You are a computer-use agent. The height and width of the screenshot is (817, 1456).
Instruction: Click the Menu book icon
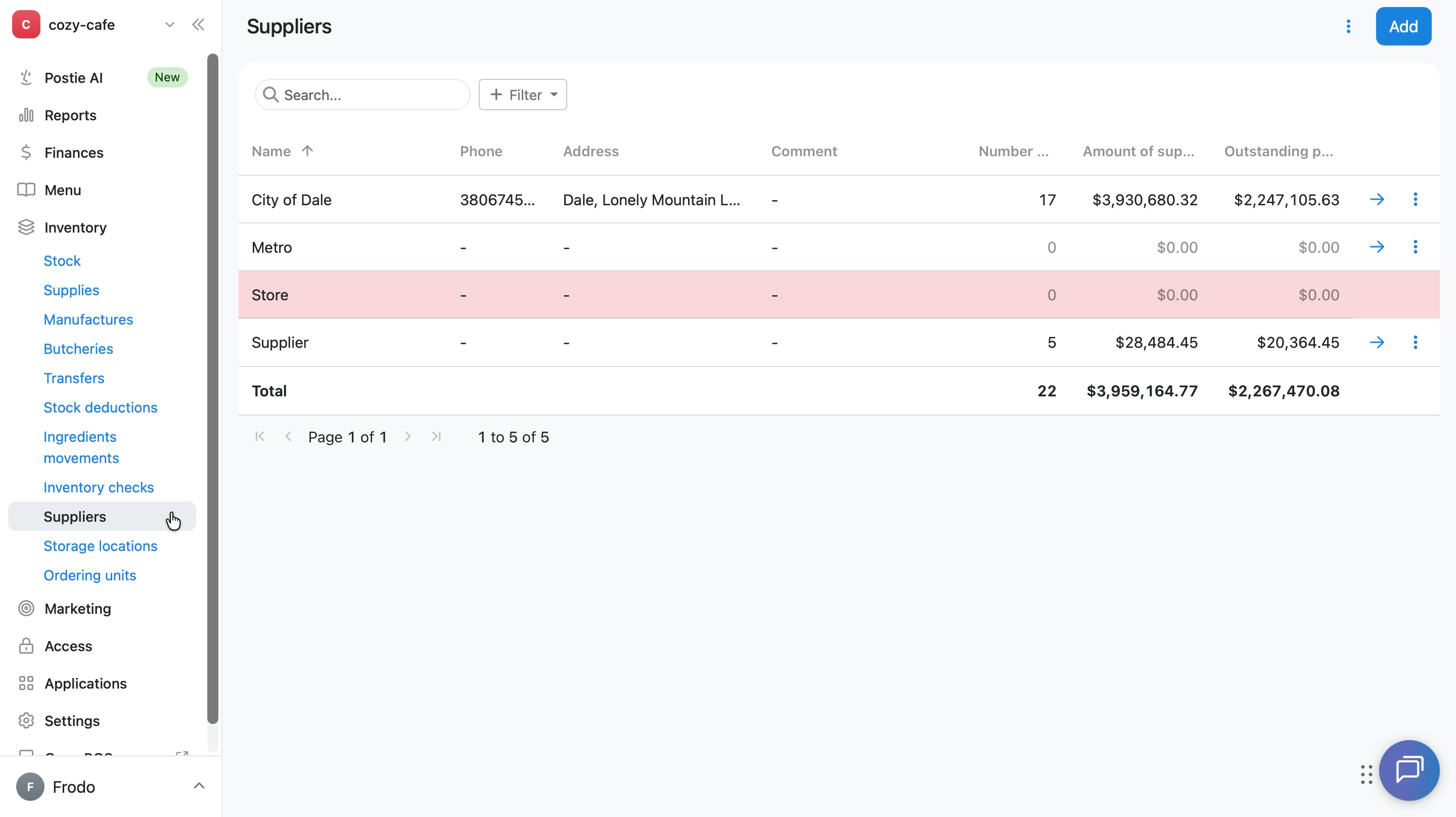pos(26,190)
